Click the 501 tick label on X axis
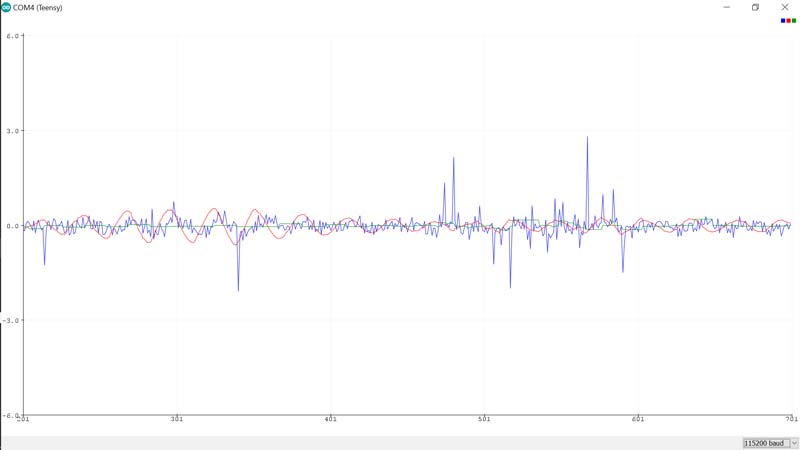800x450 pixels. 484,419
